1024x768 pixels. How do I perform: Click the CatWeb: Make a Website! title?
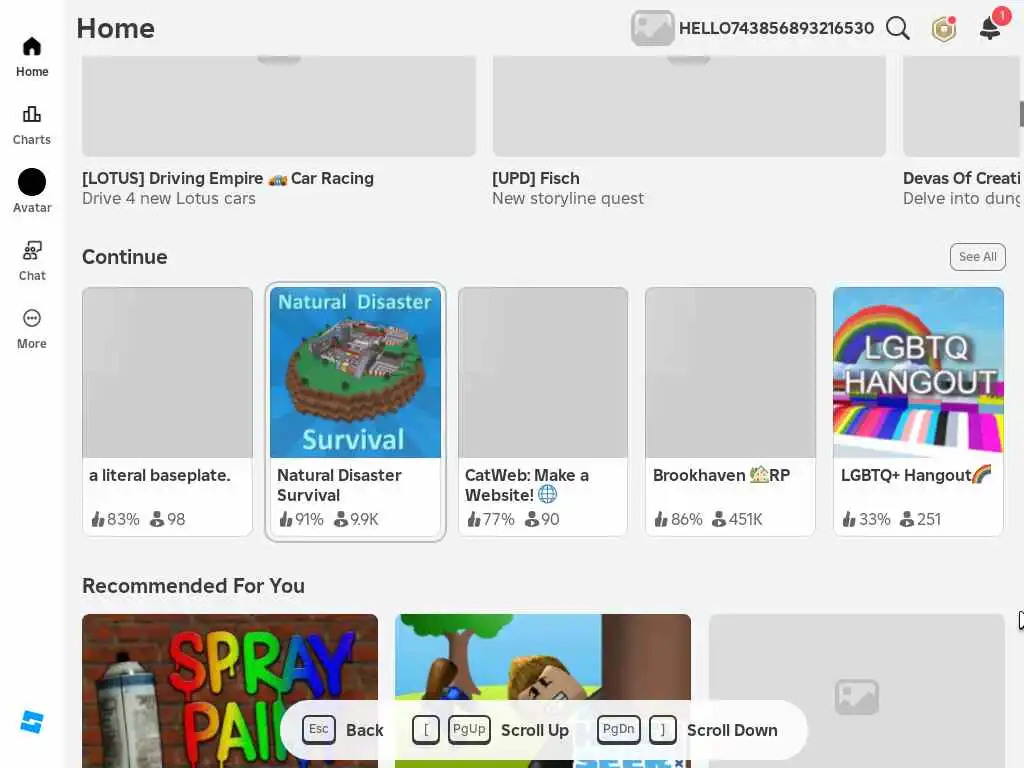[526, 485]
